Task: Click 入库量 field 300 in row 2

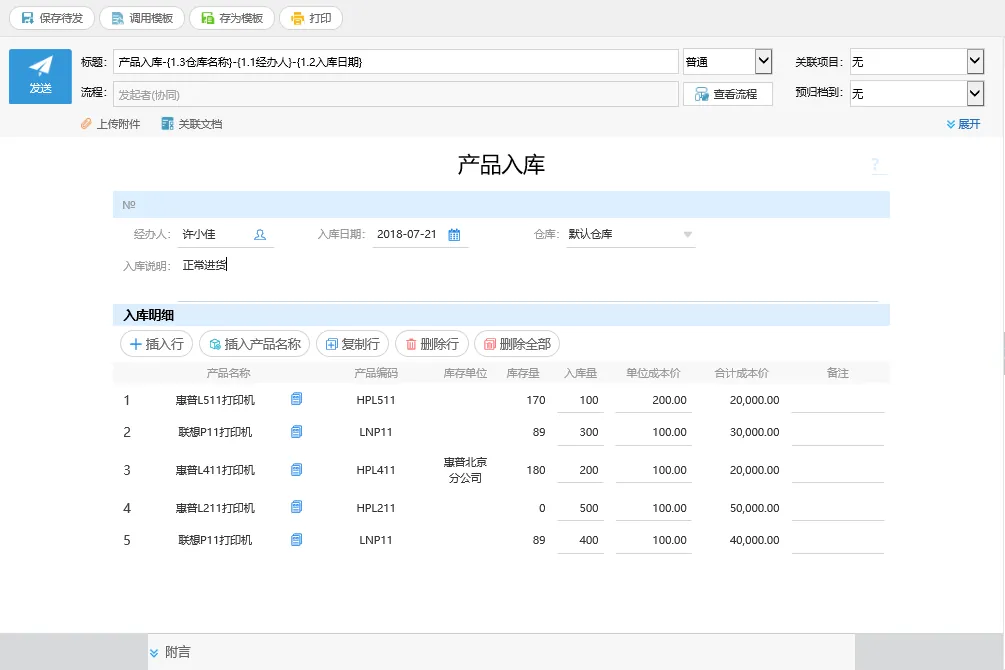Action: tap(581, 433)
